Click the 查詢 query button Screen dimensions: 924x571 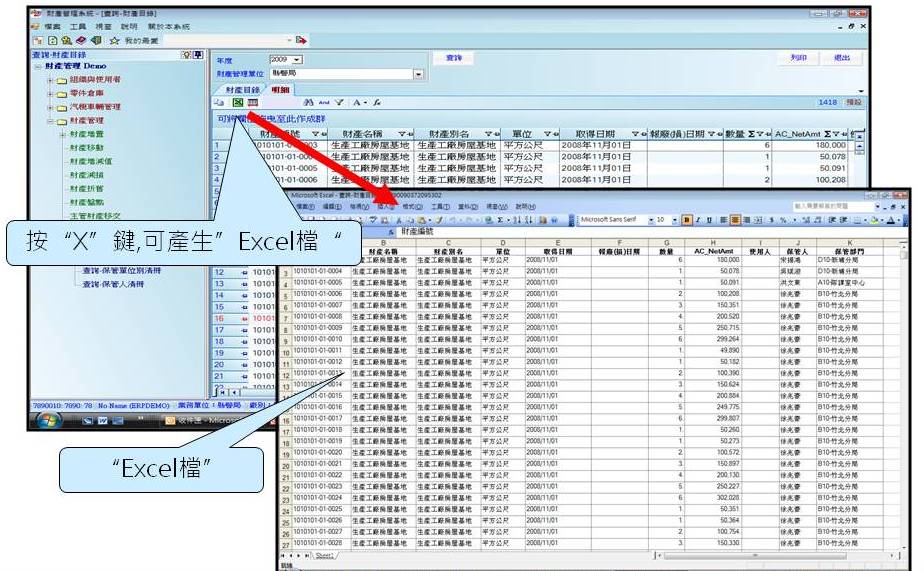454,59
